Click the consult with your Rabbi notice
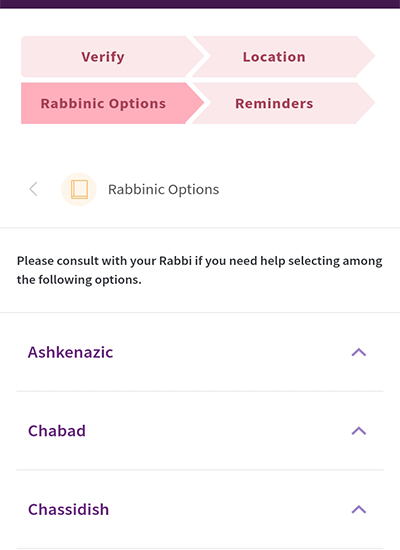This screenshot has width=400, height=550. (199, 270)
